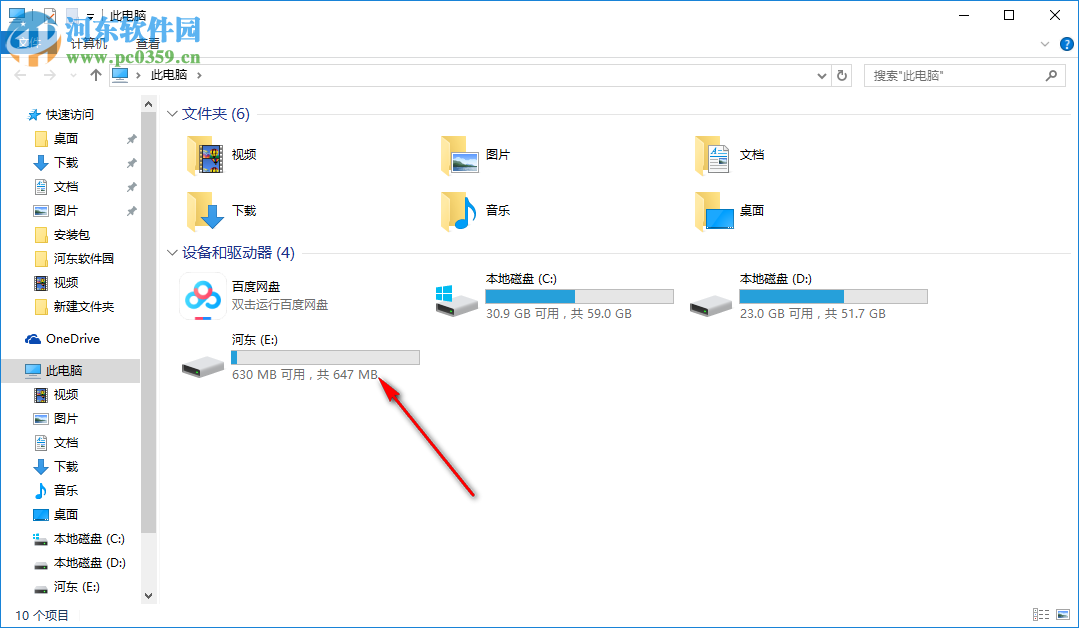Open 音乐 in navigation pane

tap(65, 490)
